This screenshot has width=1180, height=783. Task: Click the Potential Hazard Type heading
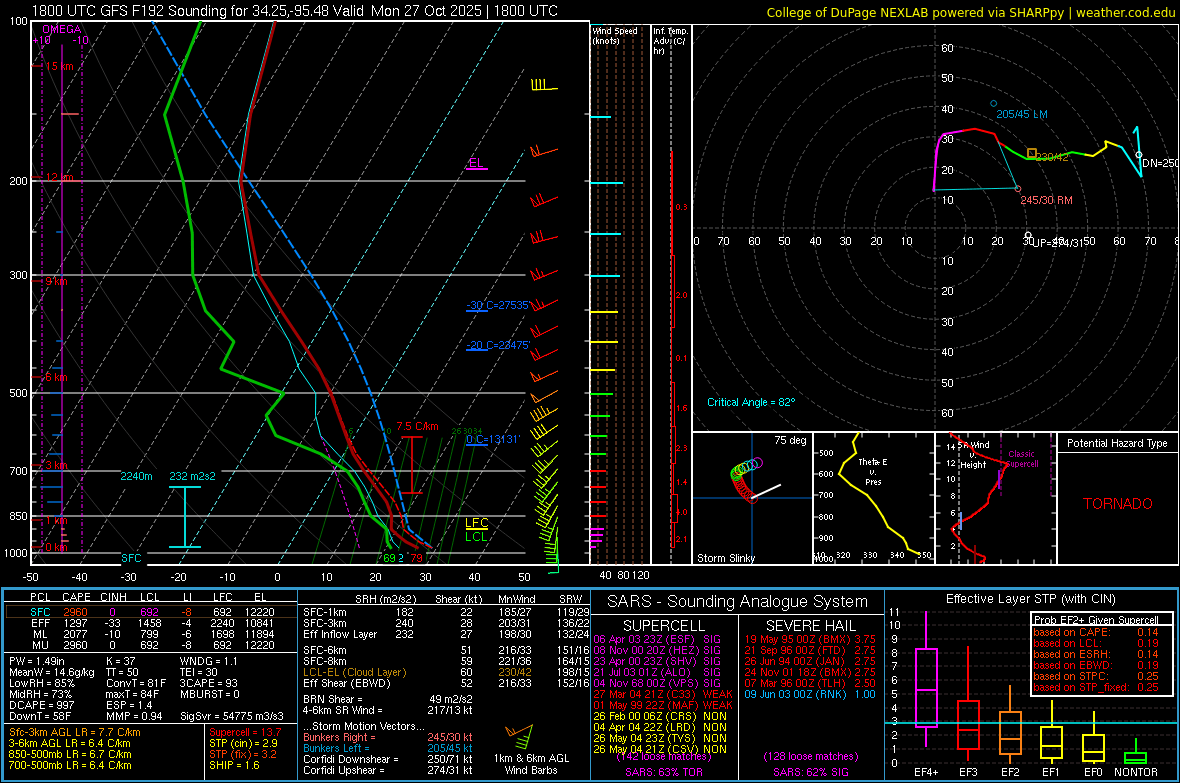[x=1118, y=443]
